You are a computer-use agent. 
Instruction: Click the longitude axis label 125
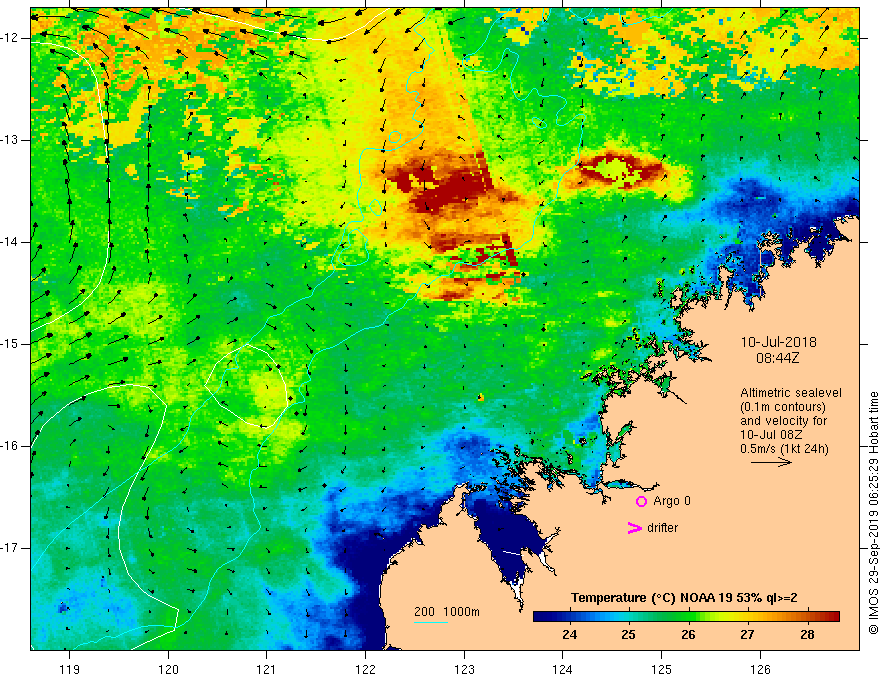click(662, 669)
